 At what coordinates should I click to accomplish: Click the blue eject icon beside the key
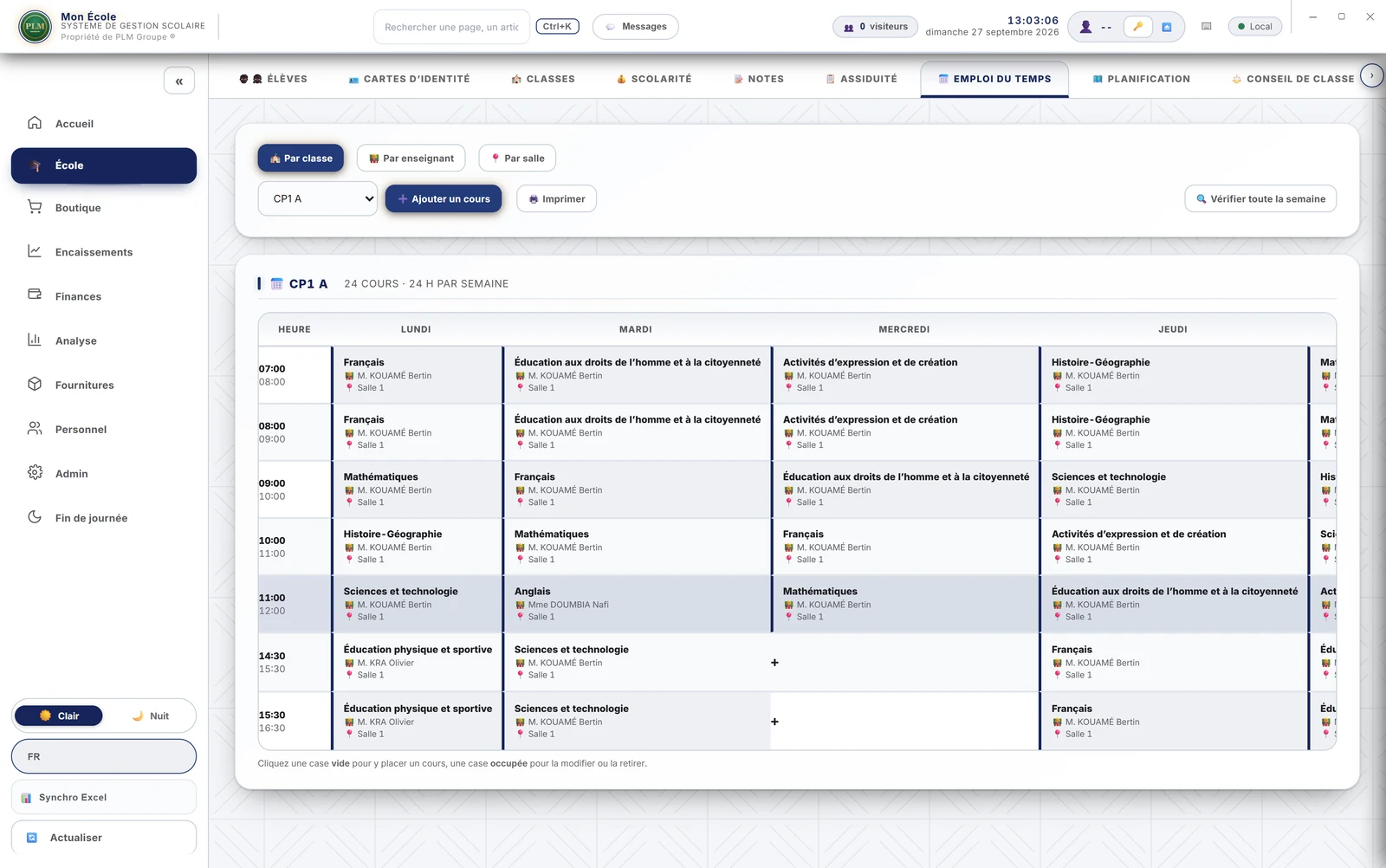[x=1167, y=27]
